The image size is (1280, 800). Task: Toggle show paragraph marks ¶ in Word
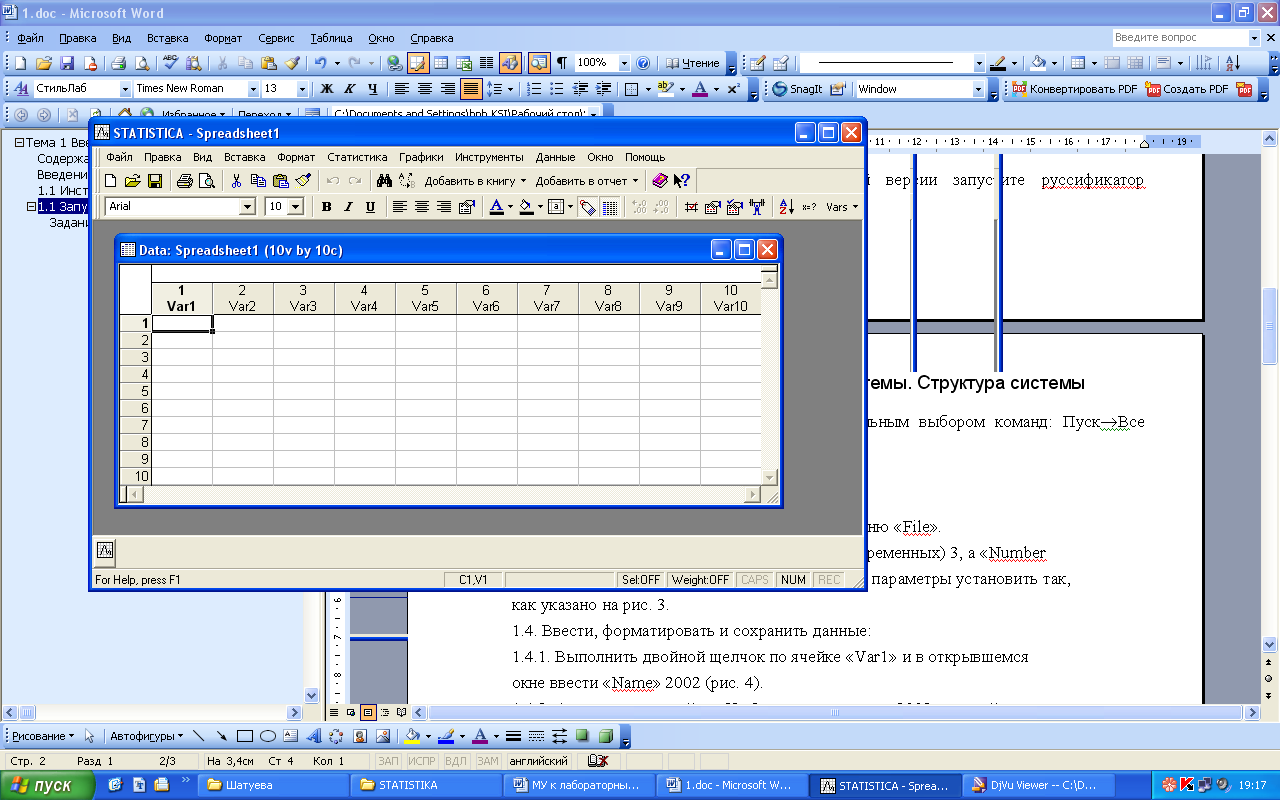tap(561, 62)
